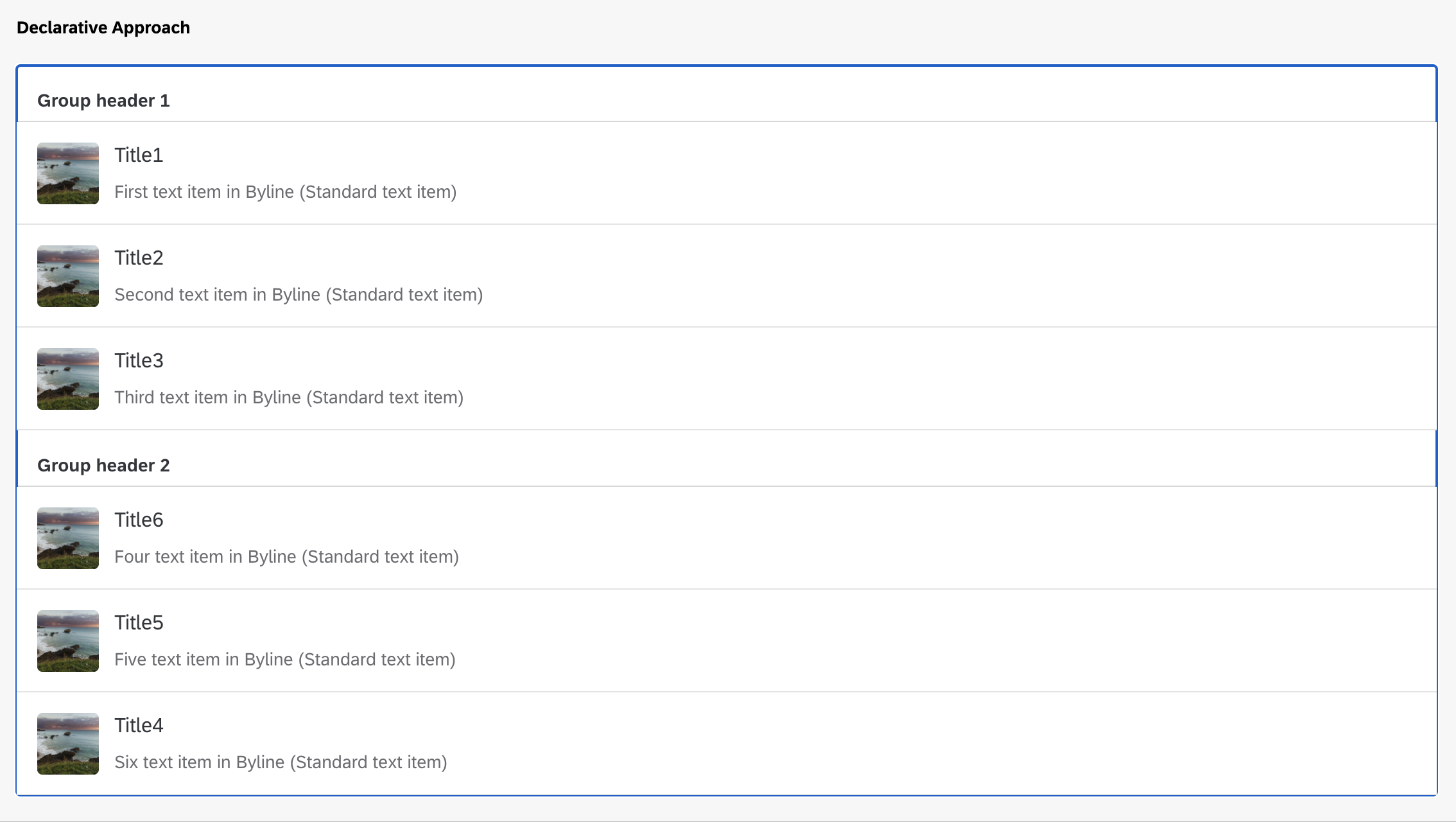
Task: Select the Title2 list item title
Action: coord(139,258)
